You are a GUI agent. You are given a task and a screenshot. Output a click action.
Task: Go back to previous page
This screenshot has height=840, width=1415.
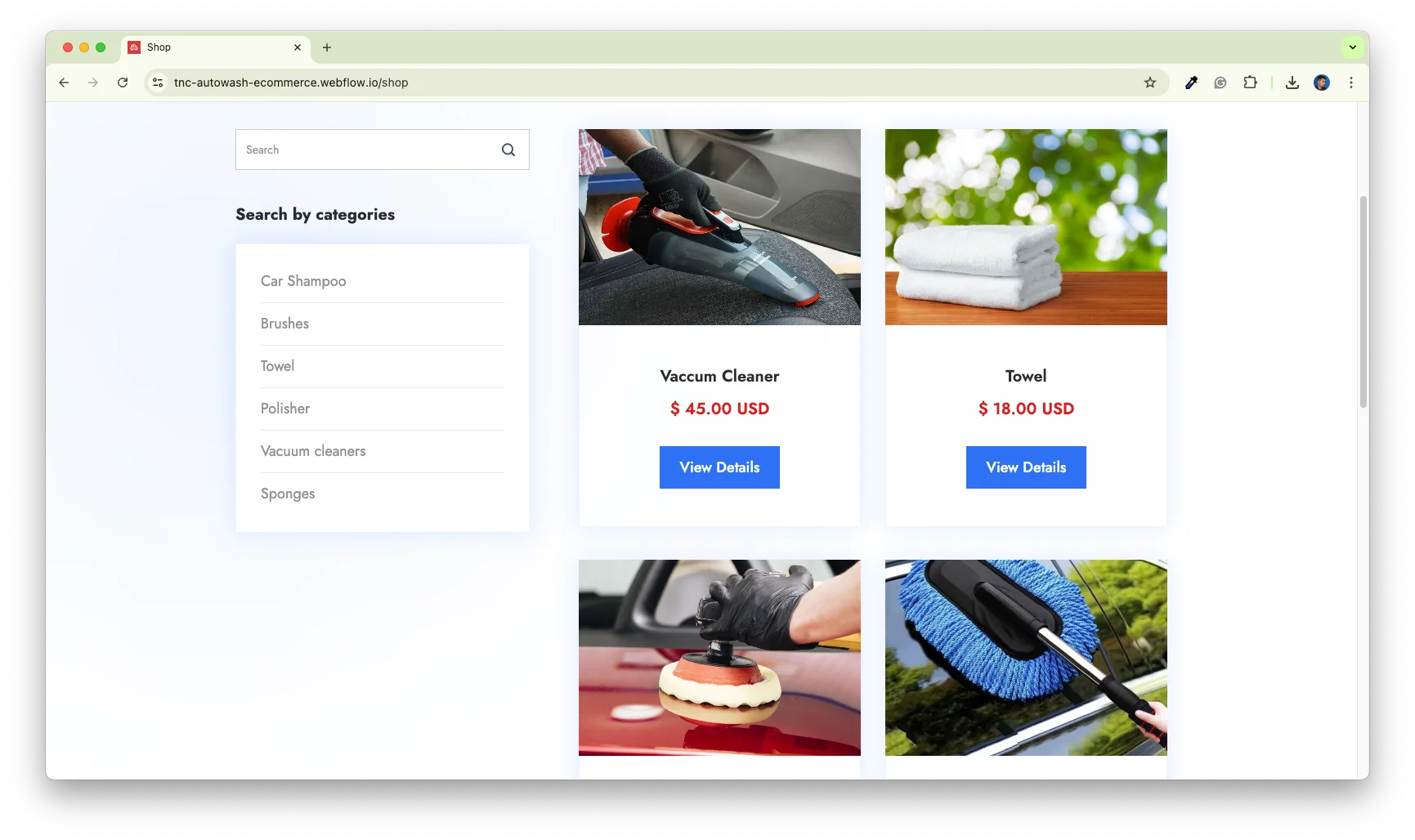[64, 83]
